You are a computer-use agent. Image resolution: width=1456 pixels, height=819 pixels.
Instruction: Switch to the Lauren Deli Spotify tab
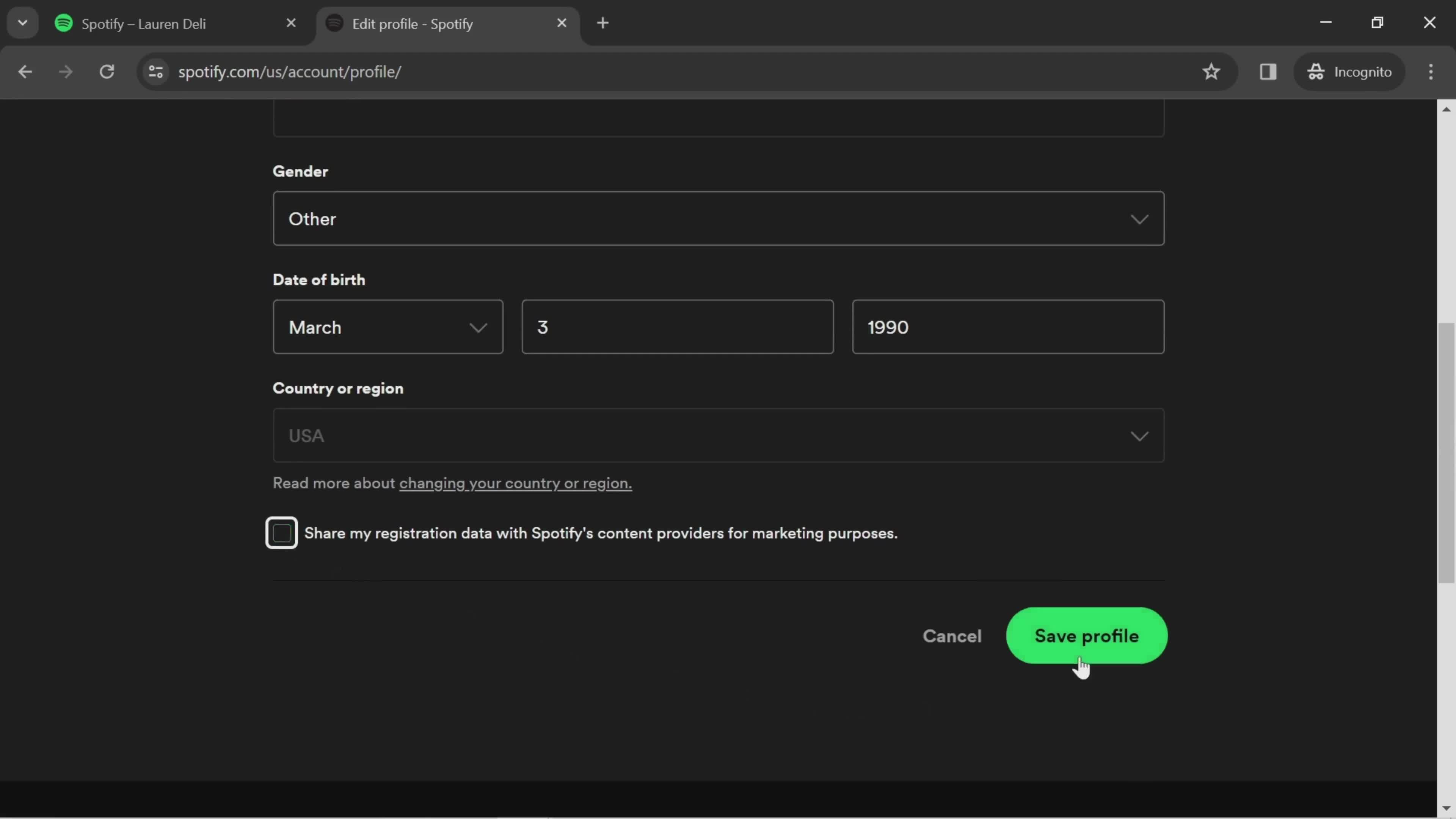[x=144, y=23]
